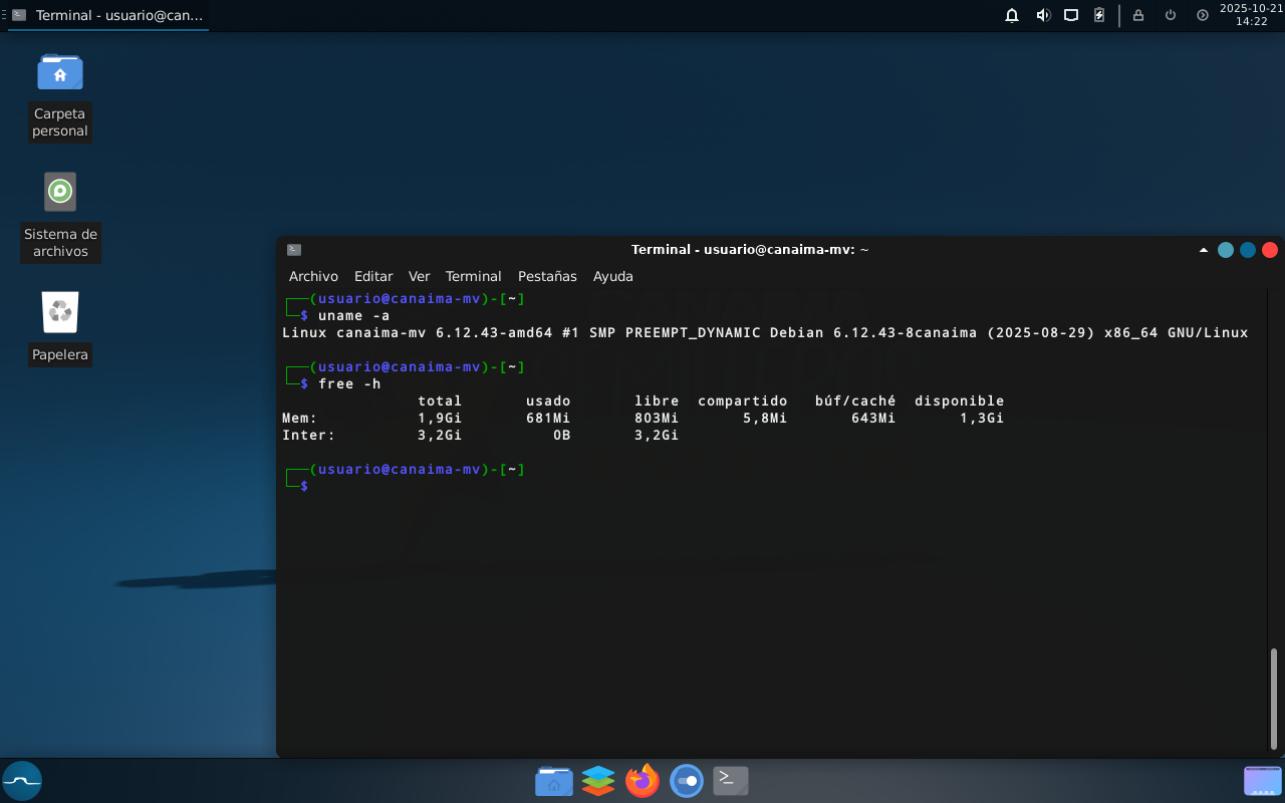This screenshot has width=1285, height=803.
Task: Open the file manager folder in dock
Action: click(x=554, y=780)
